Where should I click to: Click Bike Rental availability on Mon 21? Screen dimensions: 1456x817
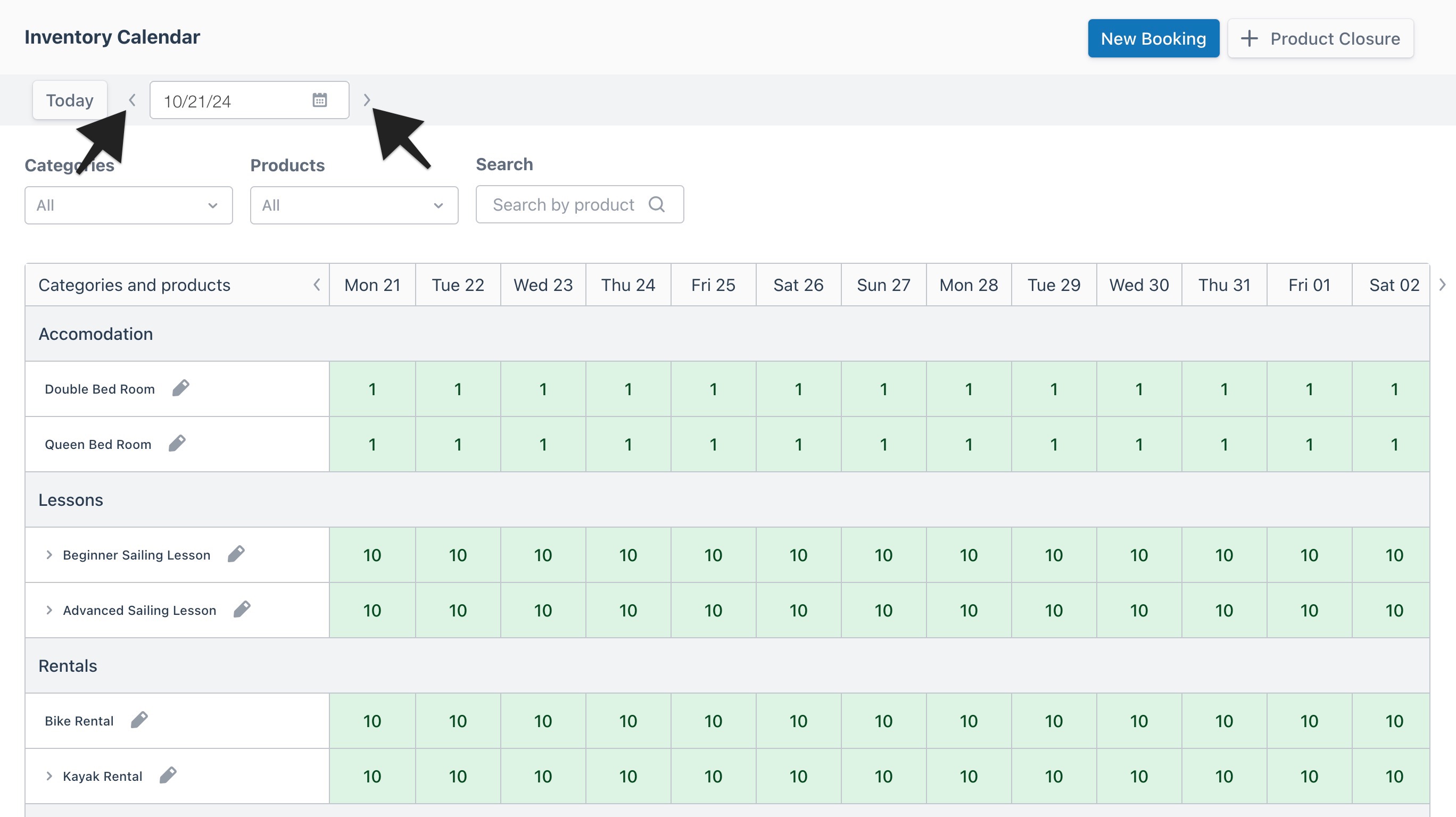point(373,721)
